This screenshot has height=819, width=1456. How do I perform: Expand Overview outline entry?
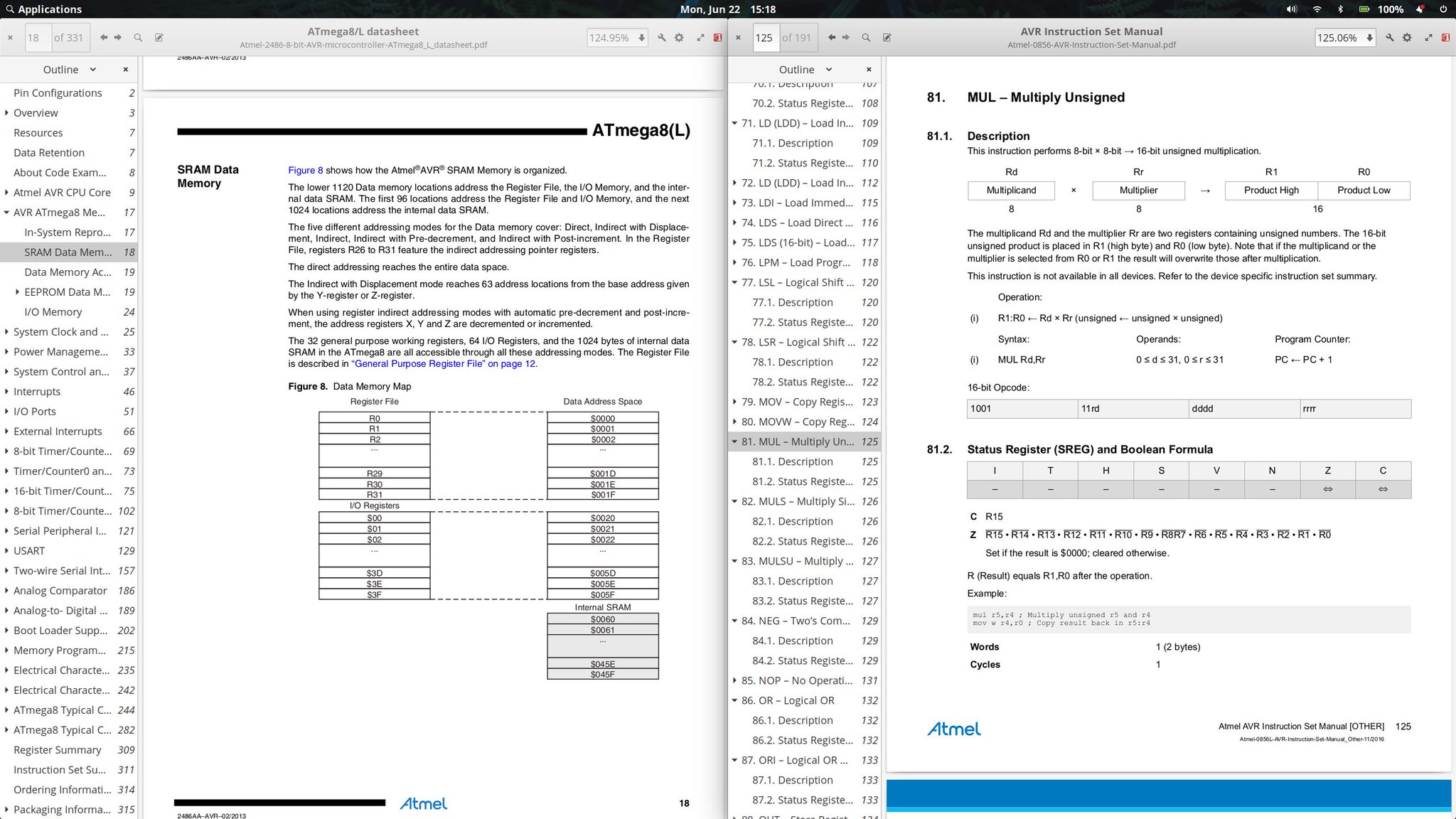point(6,113)
